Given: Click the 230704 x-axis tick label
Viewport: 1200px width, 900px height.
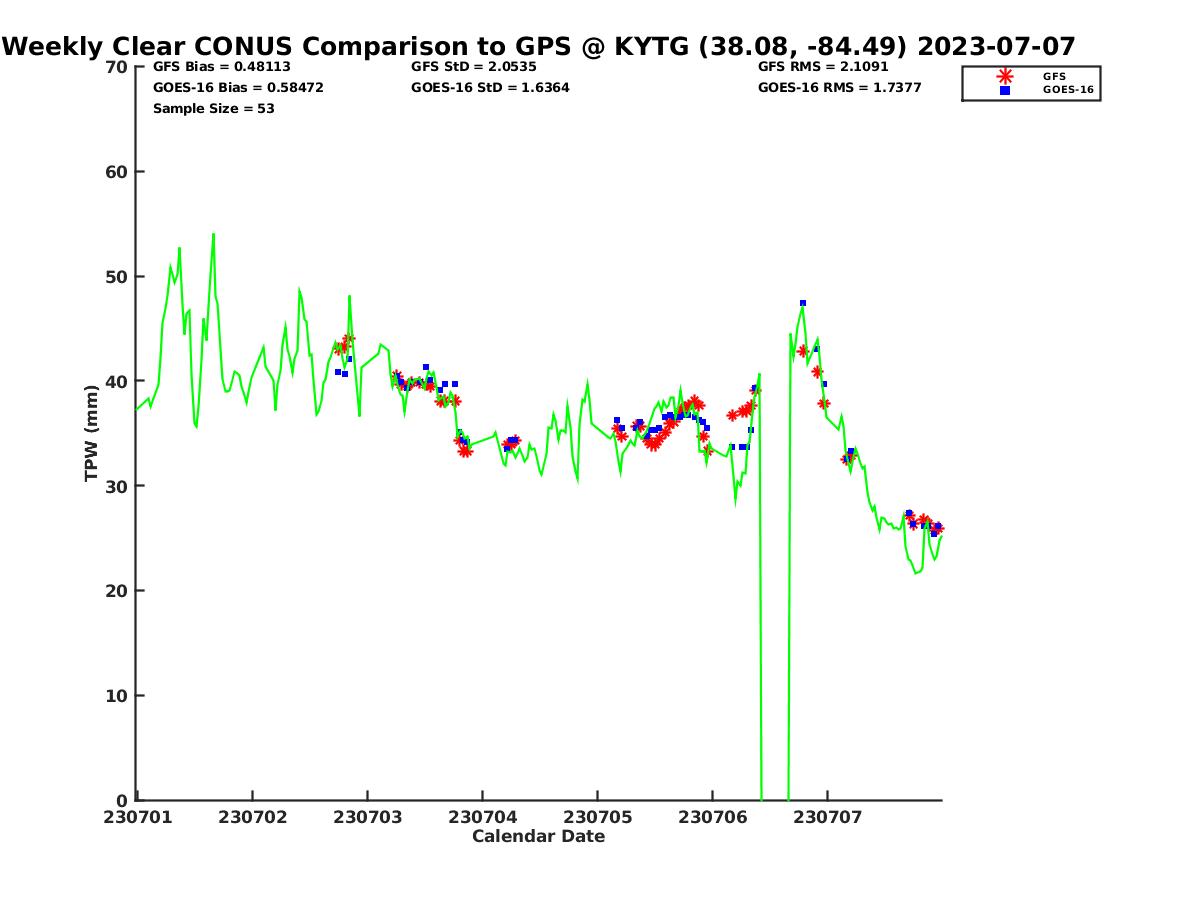Looking at the screenshot, I should [x=482, y=817].
